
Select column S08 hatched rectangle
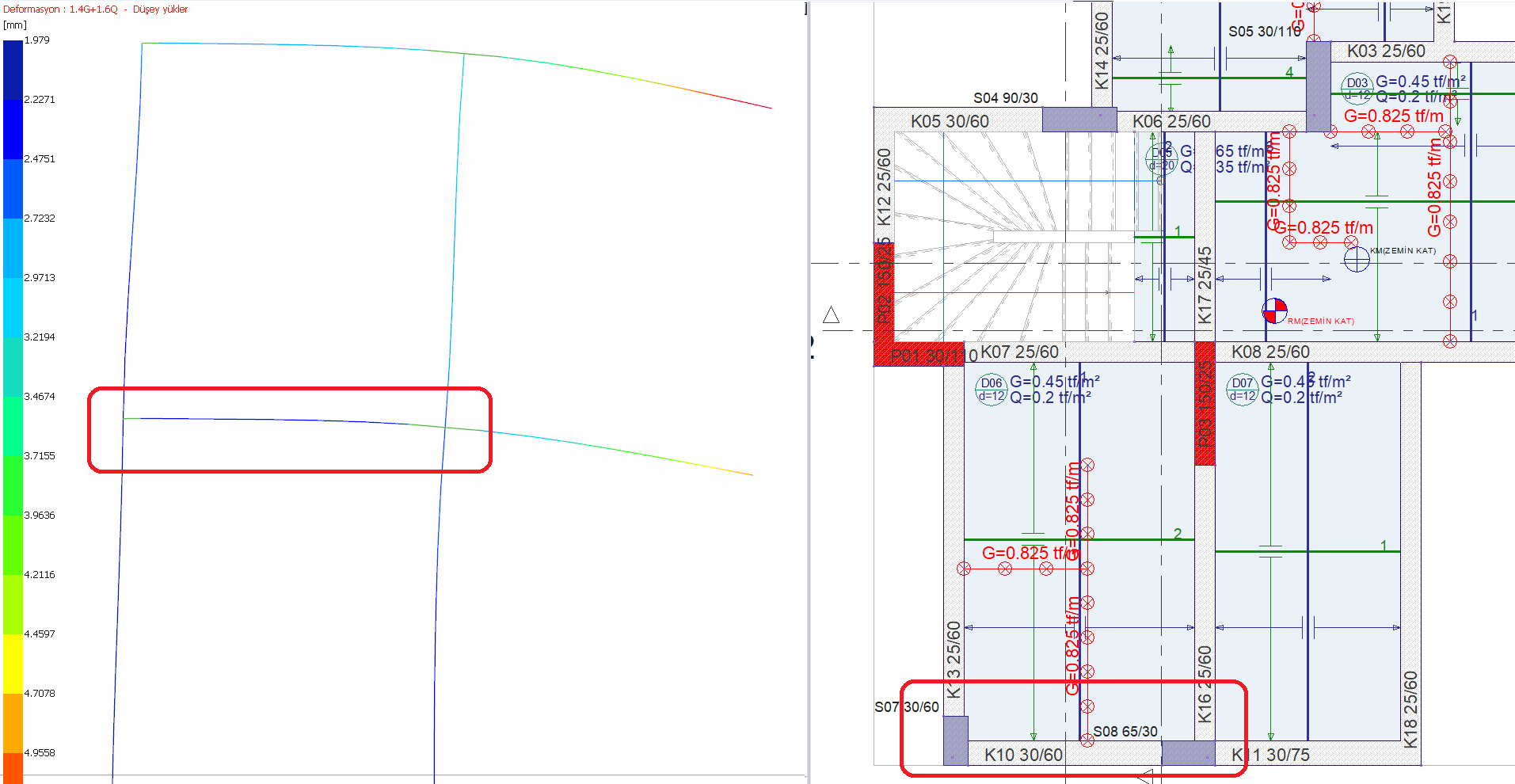[x=1188, y=753]
